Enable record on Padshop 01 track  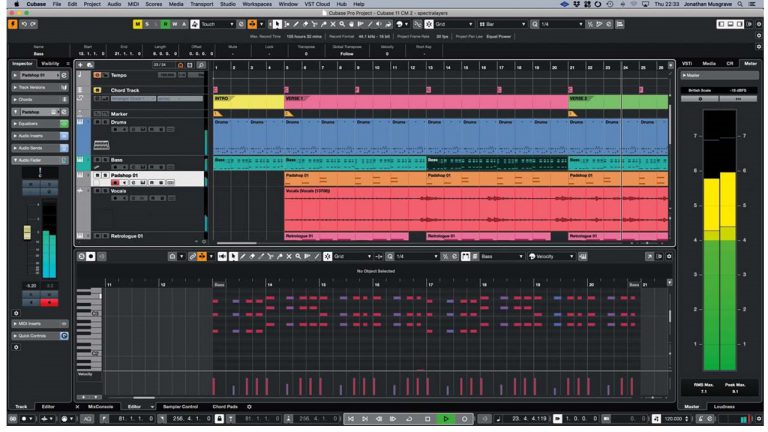115,182
